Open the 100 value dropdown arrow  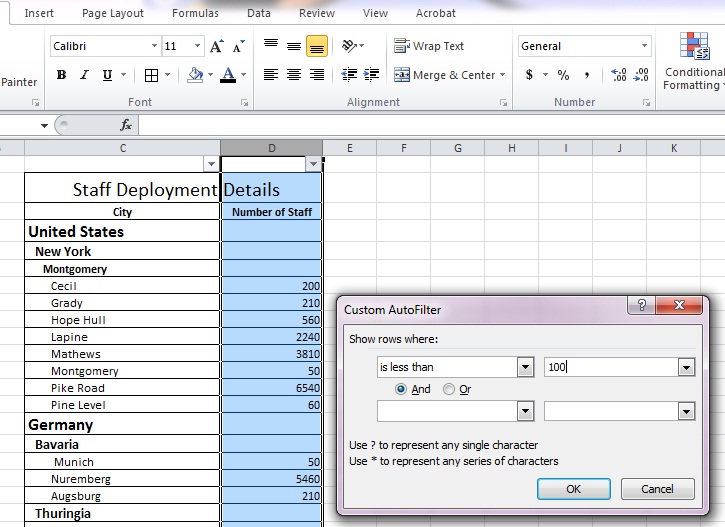[686, 368]
